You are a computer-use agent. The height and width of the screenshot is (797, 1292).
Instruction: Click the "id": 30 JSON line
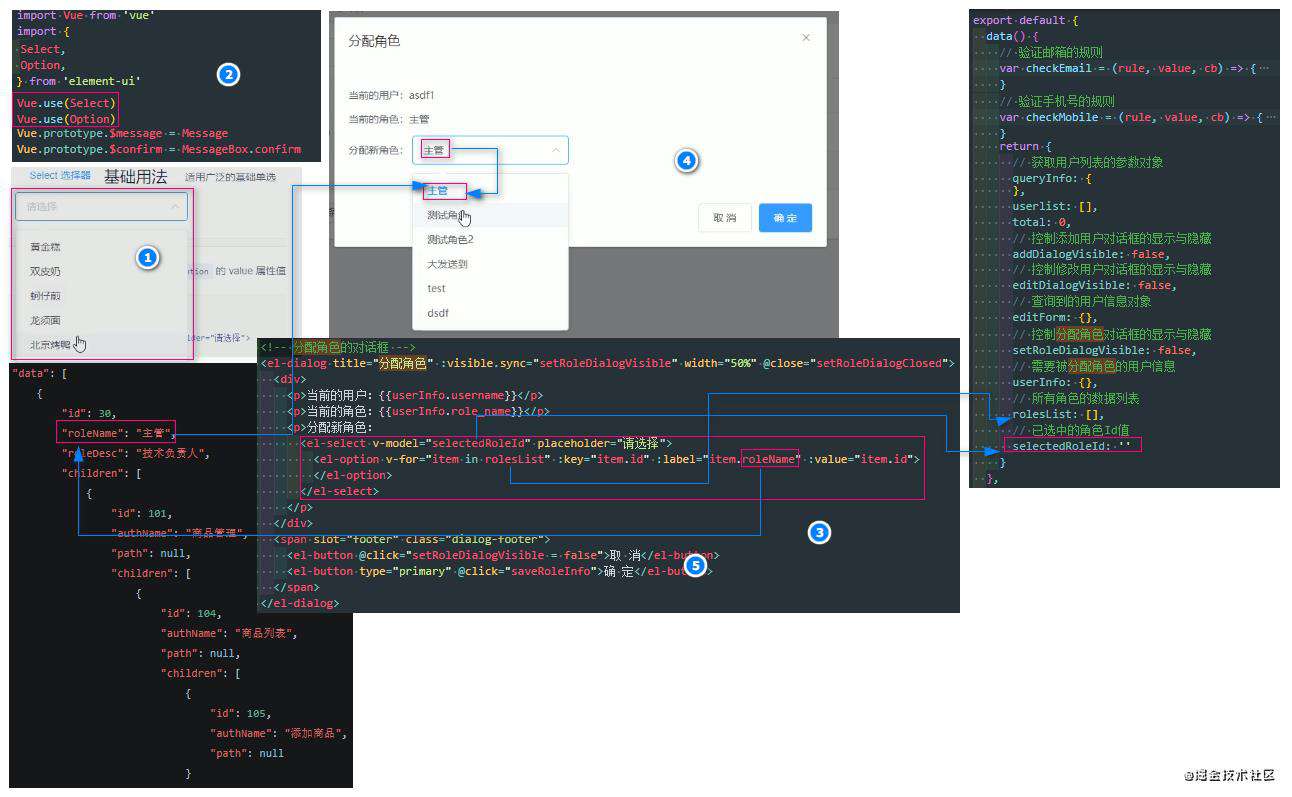click(x=89, y=412)
